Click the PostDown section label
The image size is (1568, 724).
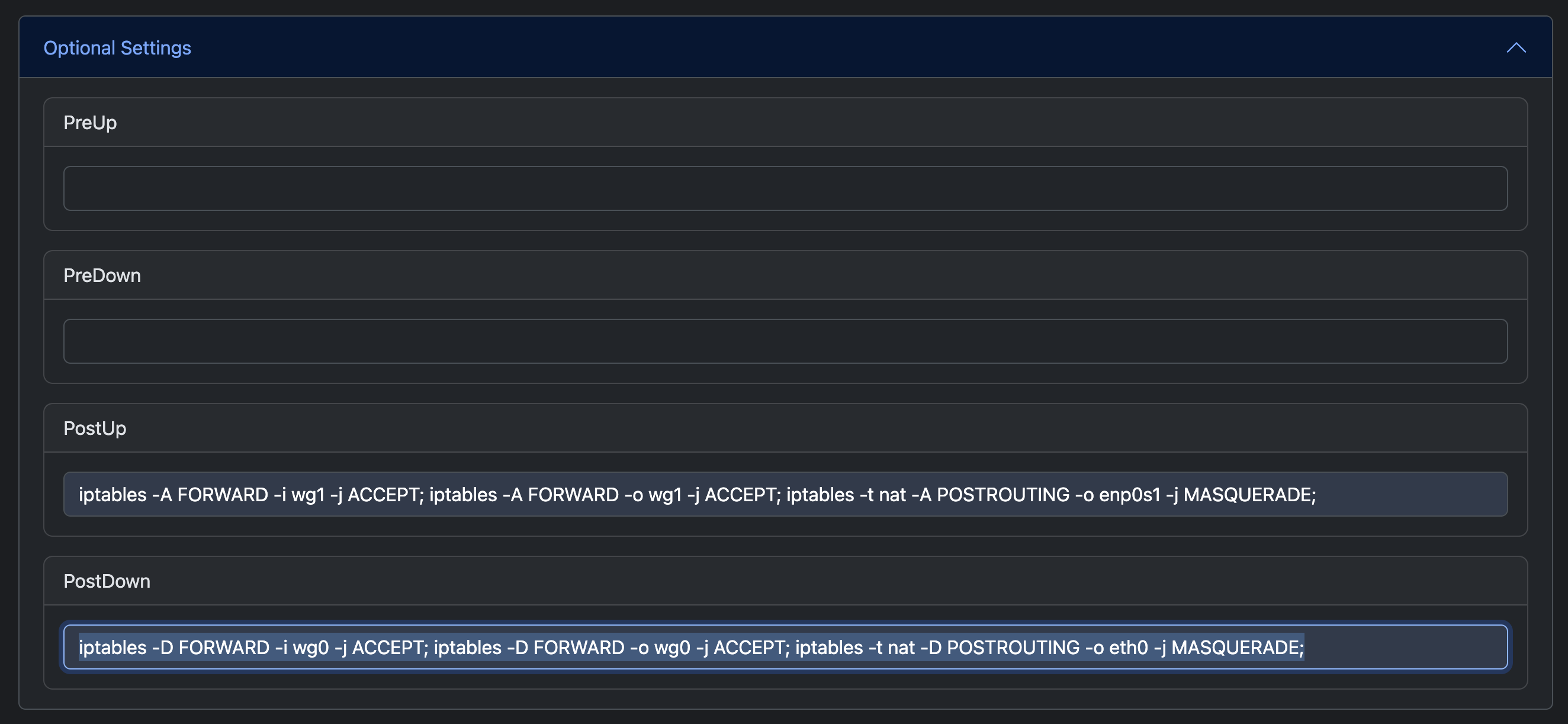click(x=107, y=580)
